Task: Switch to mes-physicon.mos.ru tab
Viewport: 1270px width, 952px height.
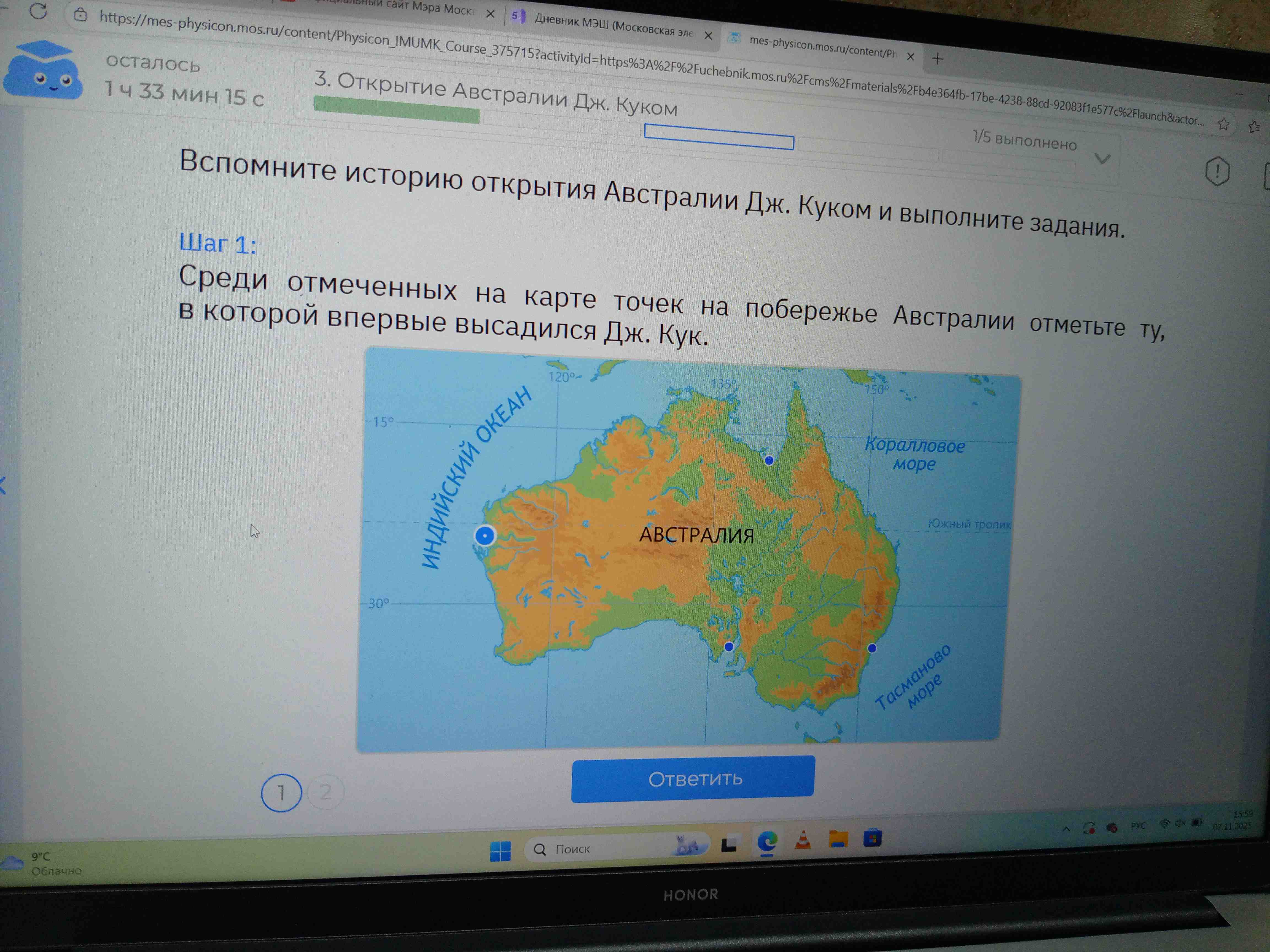Action: [822, 48]
